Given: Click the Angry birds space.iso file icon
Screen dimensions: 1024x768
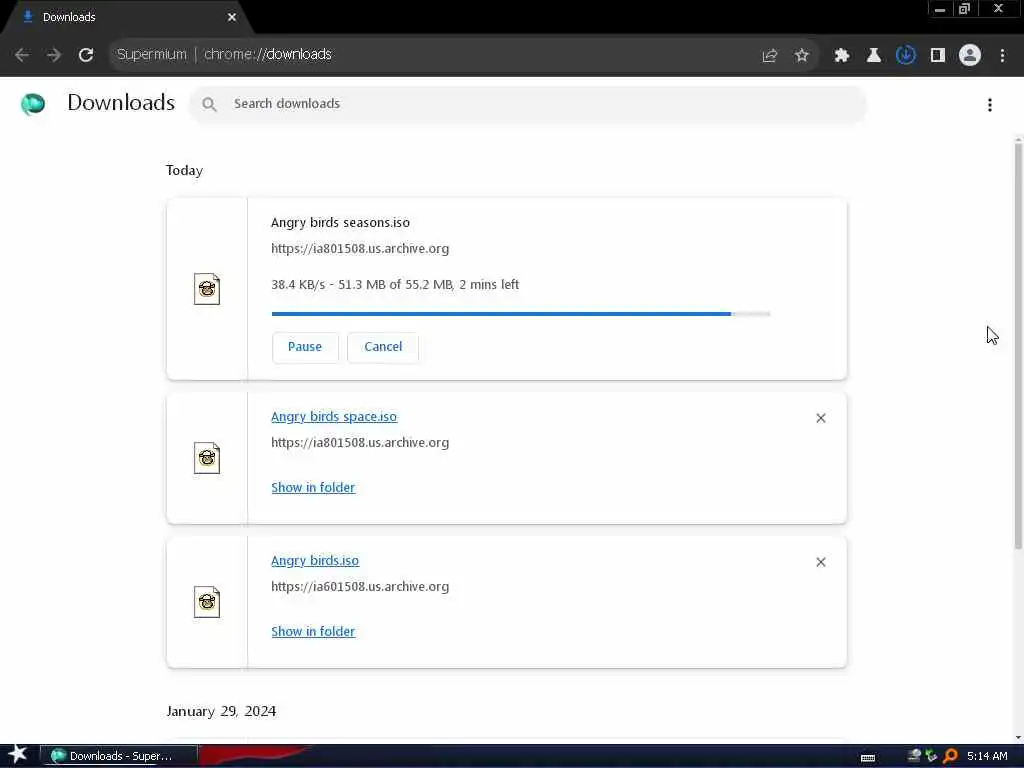Looking at the screenshot, I should (x=207, y=458).
